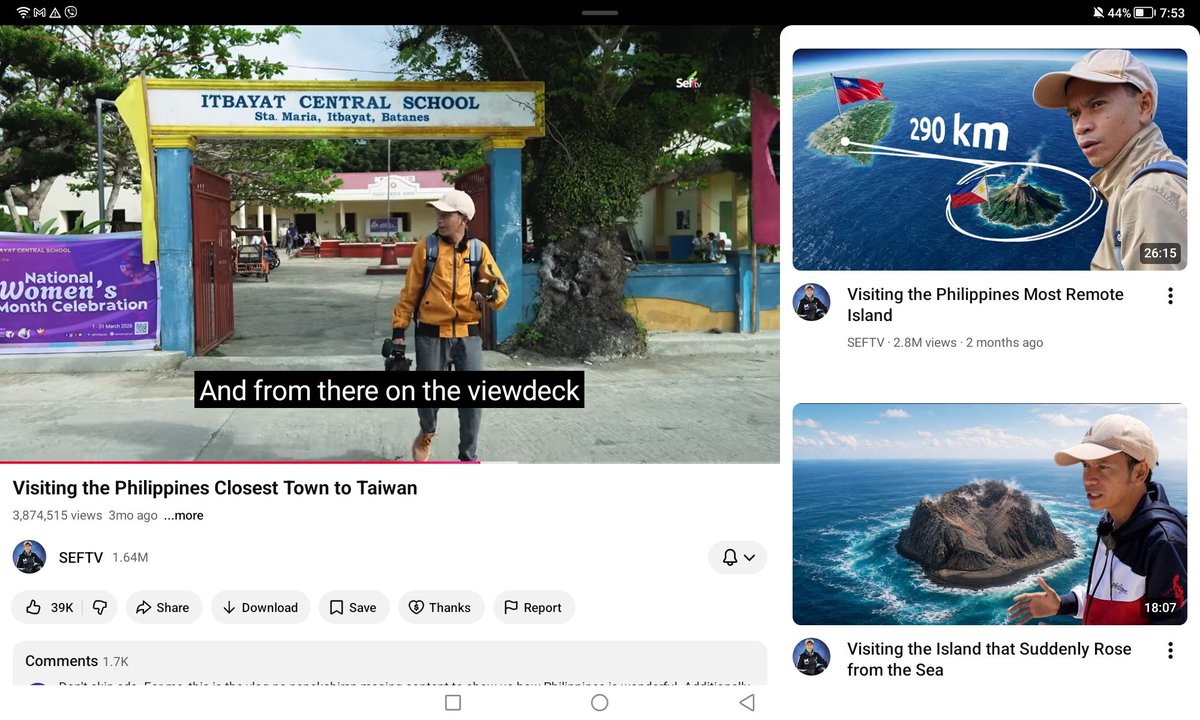The image size is (1200, 720).
Task: Tap the battery 44% indicator
Action: coord(1131,13)
